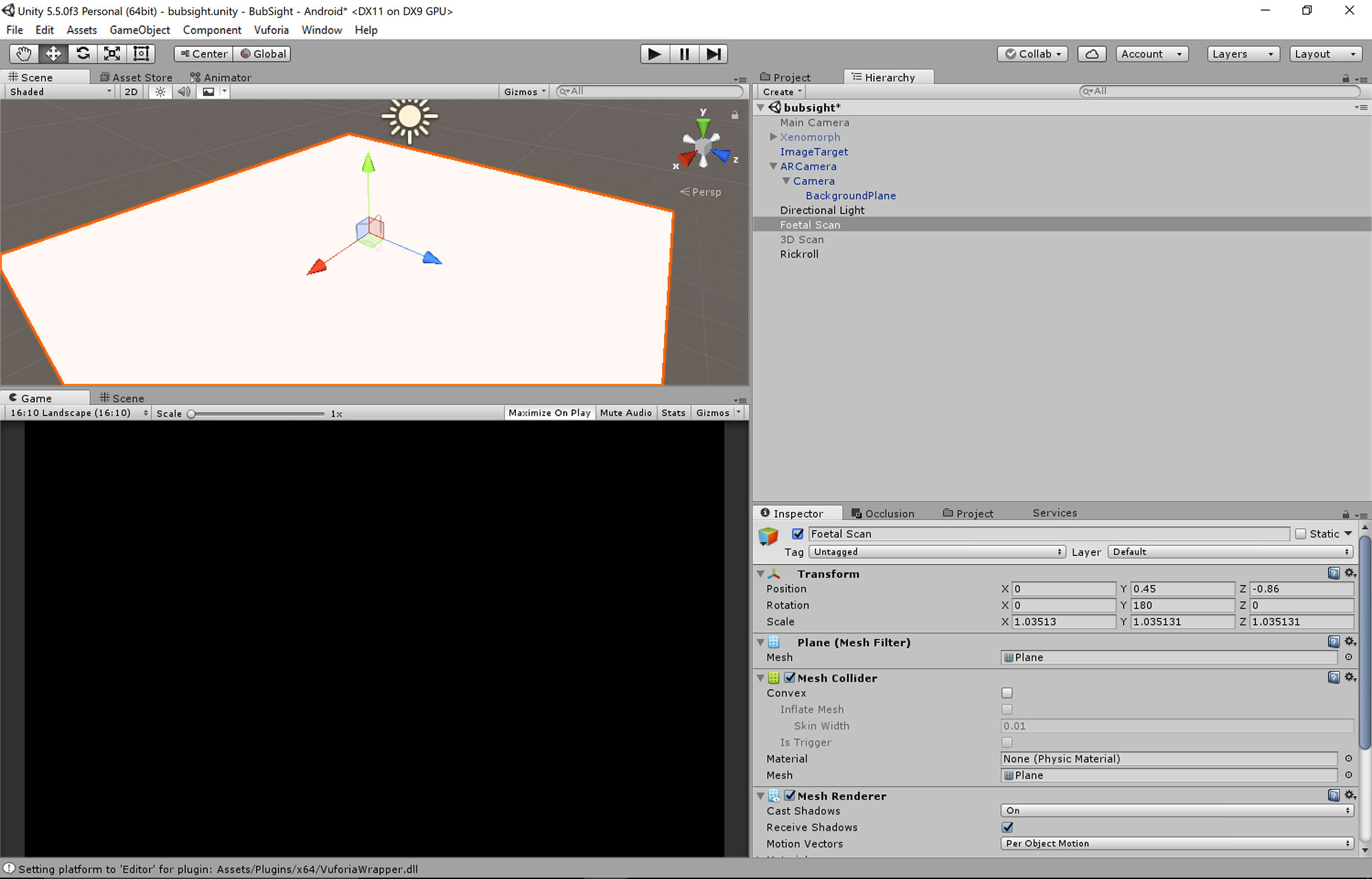Uncheck Receive Shadows checkbox
The image size is (1372, 879).
coord(1006,828)
